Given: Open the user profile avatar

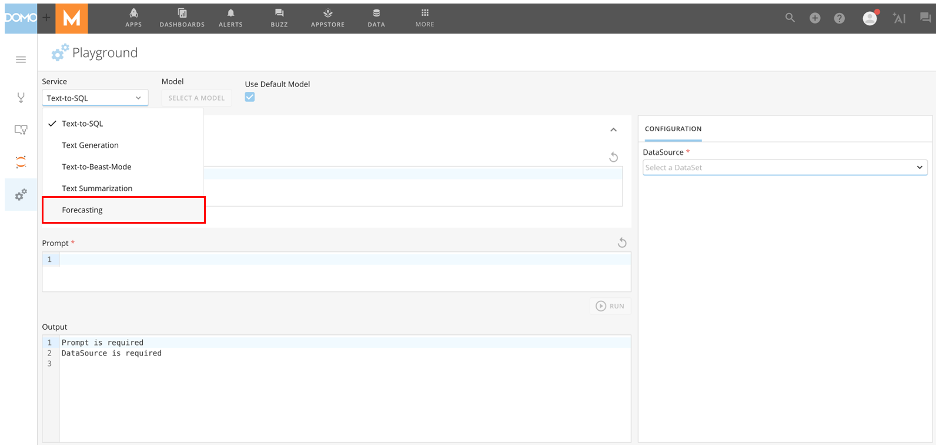Looking at the screenshot, I should 870,19.
